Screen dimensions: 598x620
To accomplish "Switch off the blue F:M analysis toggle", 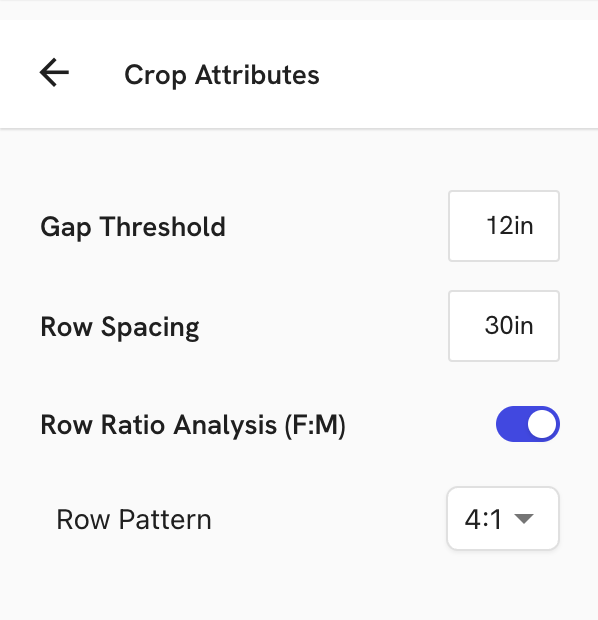I will click(x=528, y=424).
